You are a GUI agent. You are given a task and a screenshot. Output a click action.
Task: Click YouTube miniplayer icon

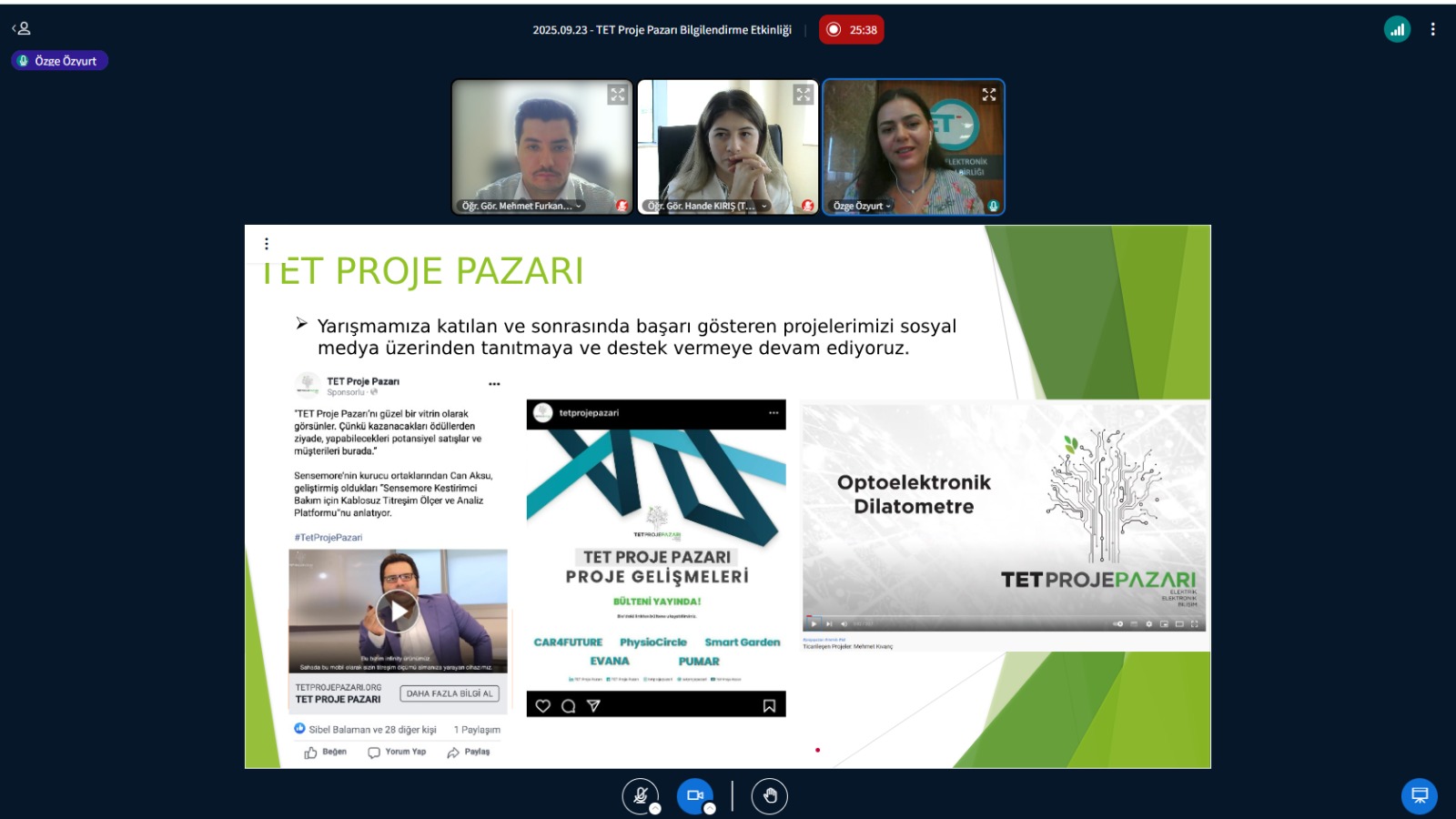click(x=1164, y=624)
